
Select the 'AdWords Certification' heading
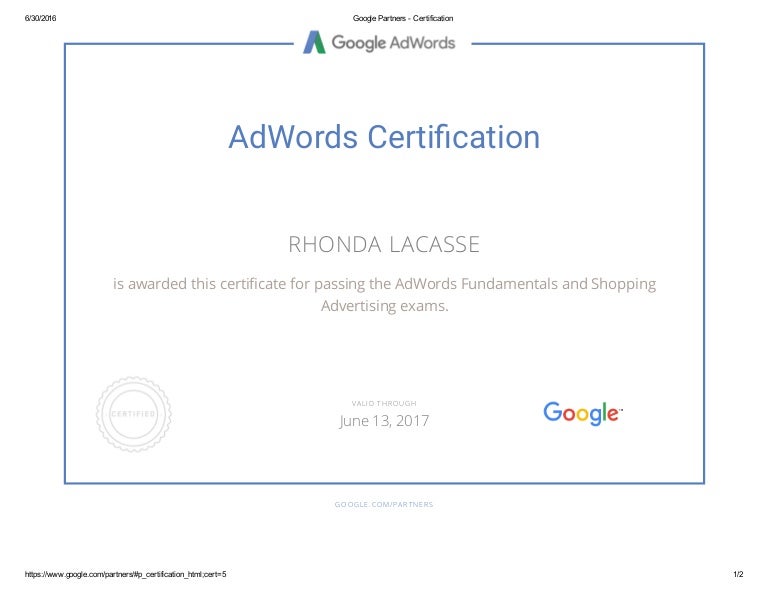pyautogui.click(x=384, y=137)
